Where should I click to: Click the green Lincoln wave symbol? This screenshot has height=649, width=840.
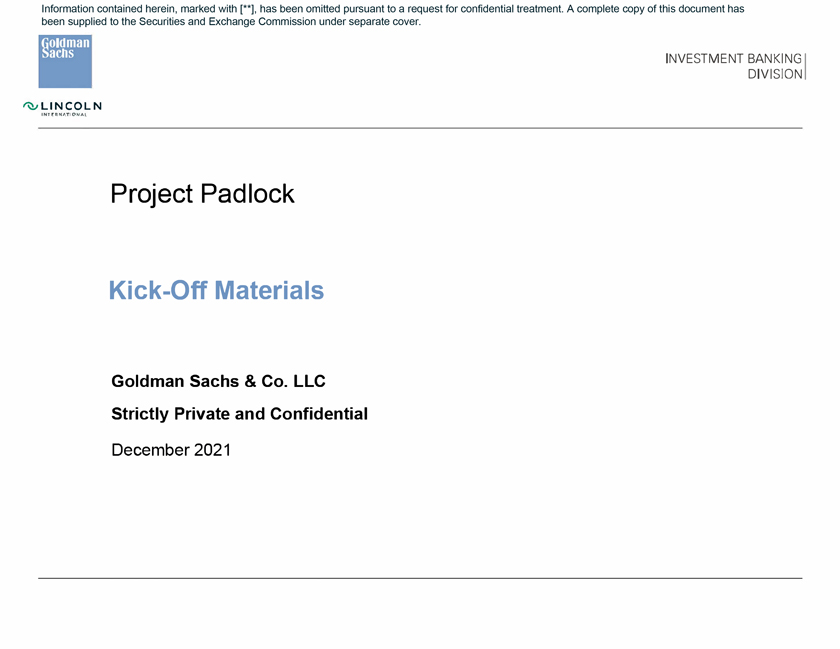tap(30, 106)
